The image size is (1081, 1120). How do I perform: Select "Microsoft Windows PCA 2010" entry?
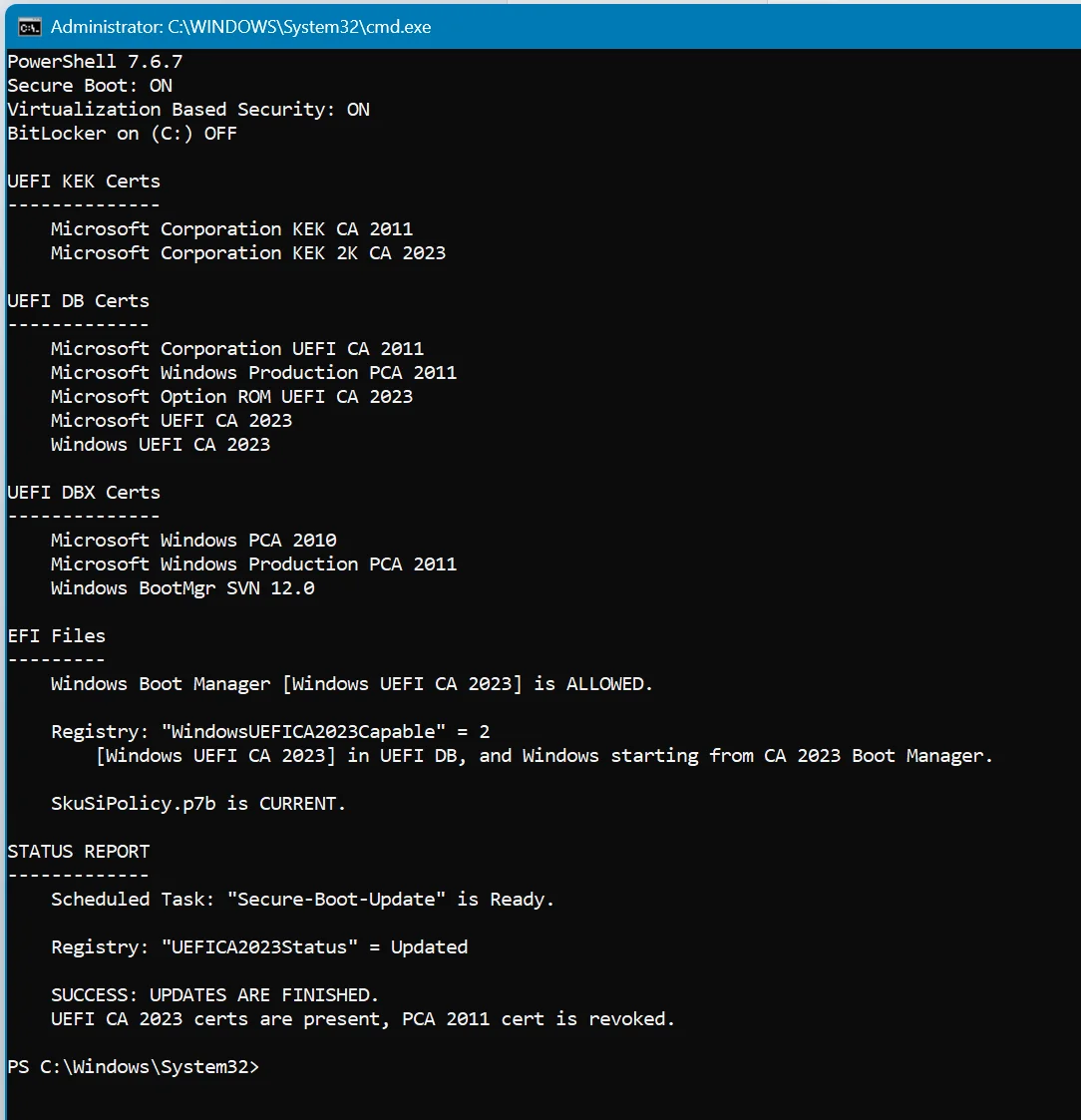click(x=193, y=540)
